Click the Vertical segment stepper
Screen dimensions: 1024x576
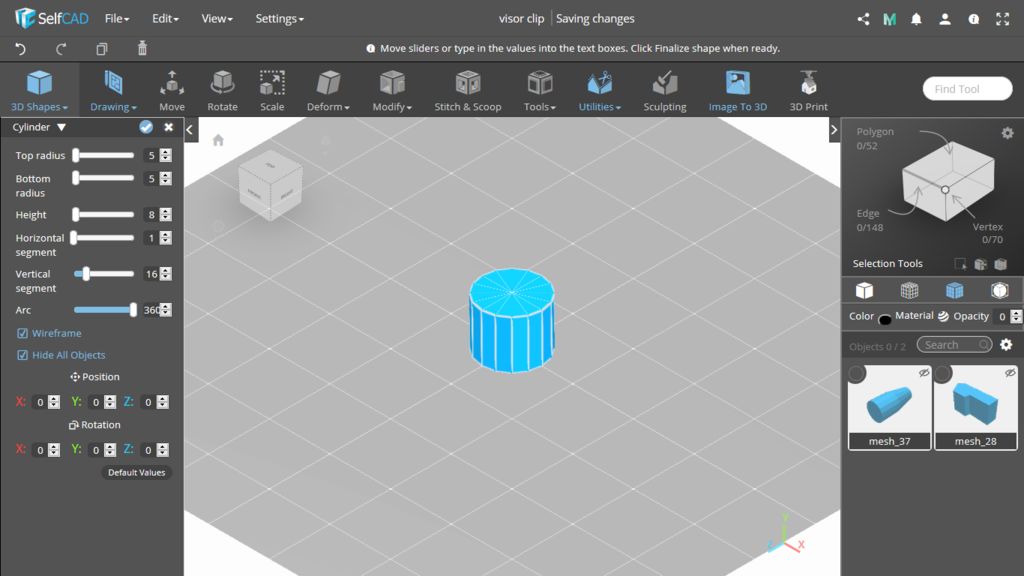point(166,274)
